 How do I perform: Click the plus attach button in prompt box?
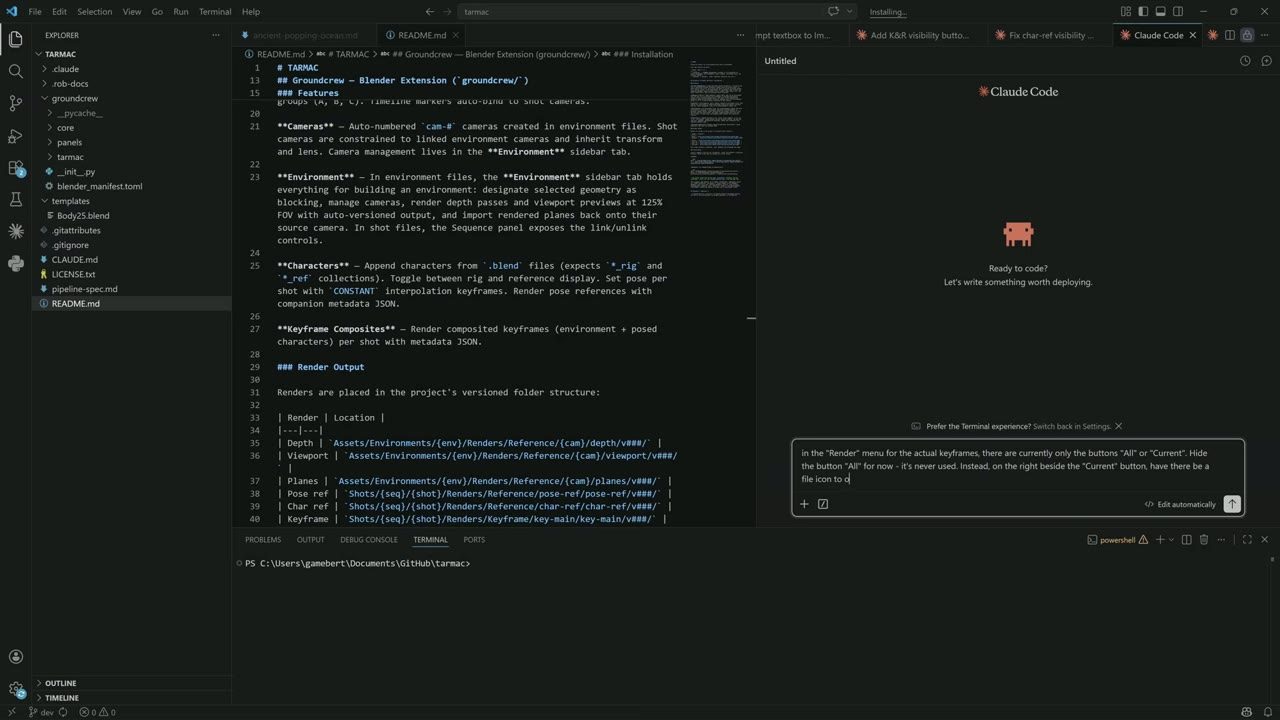pyautogui.click(x=804, y=504)
